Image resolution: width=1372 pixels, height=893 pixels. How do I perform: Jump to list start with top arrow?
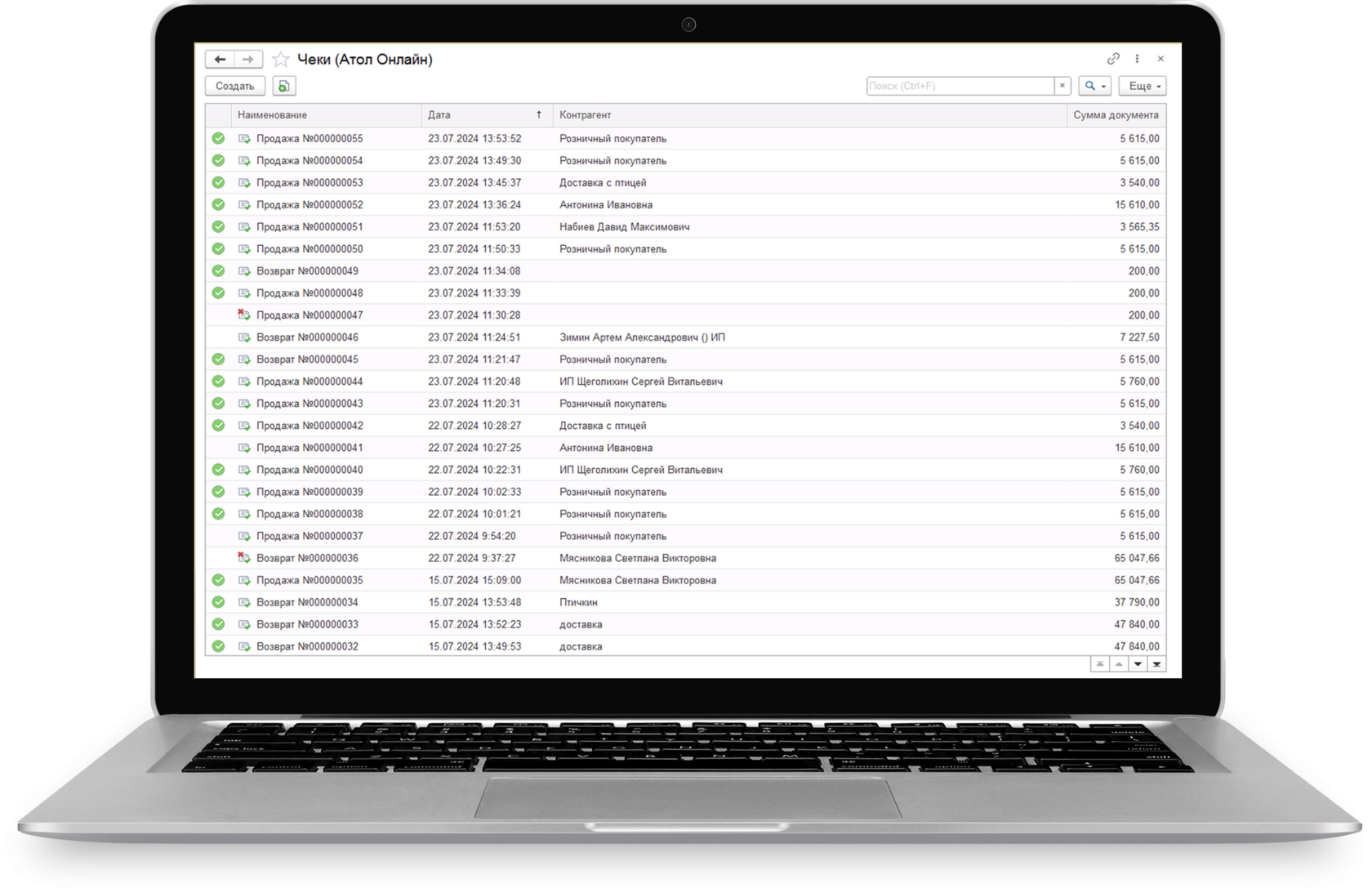click(x=1100, y=664)
